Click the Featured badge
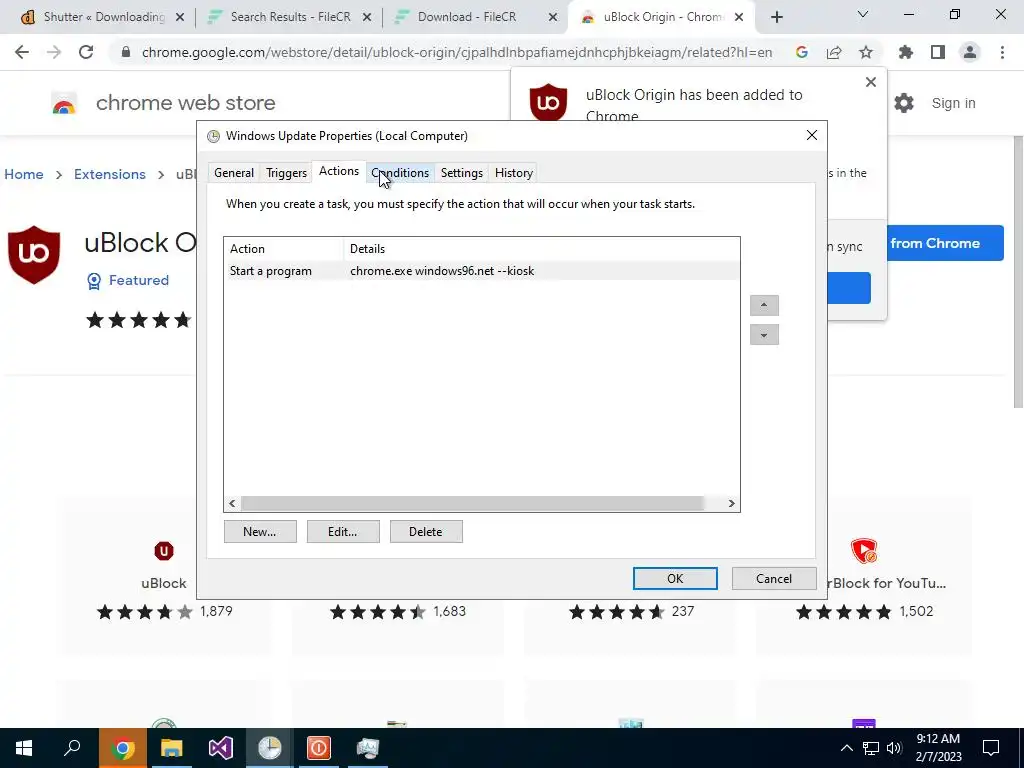This screenshot has width=1024, height=768. [128, 280]
